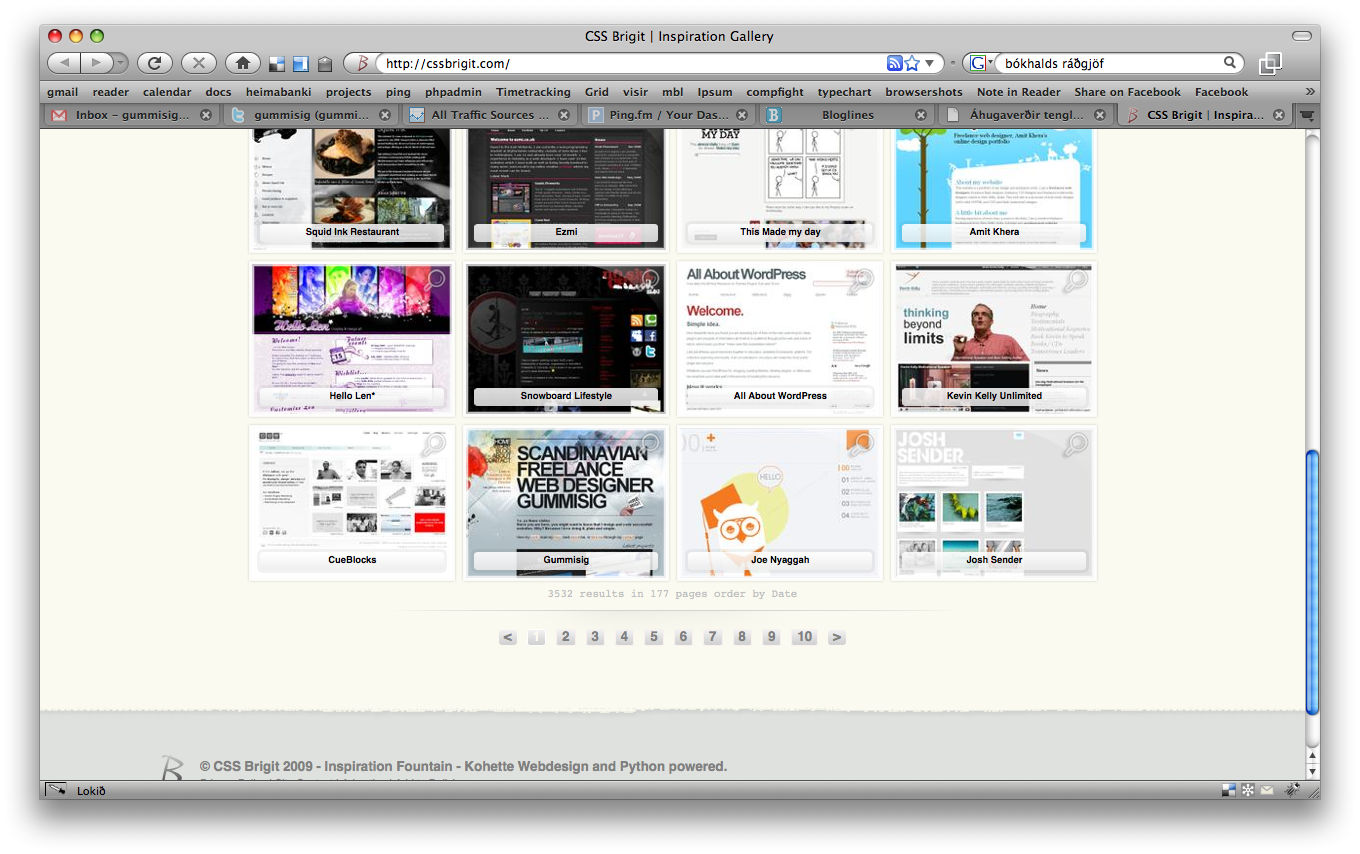The height and width of the screenshot is (854, 1360).
Task: Click the Squid Ink Restaurant label
Action: [352, 232]
